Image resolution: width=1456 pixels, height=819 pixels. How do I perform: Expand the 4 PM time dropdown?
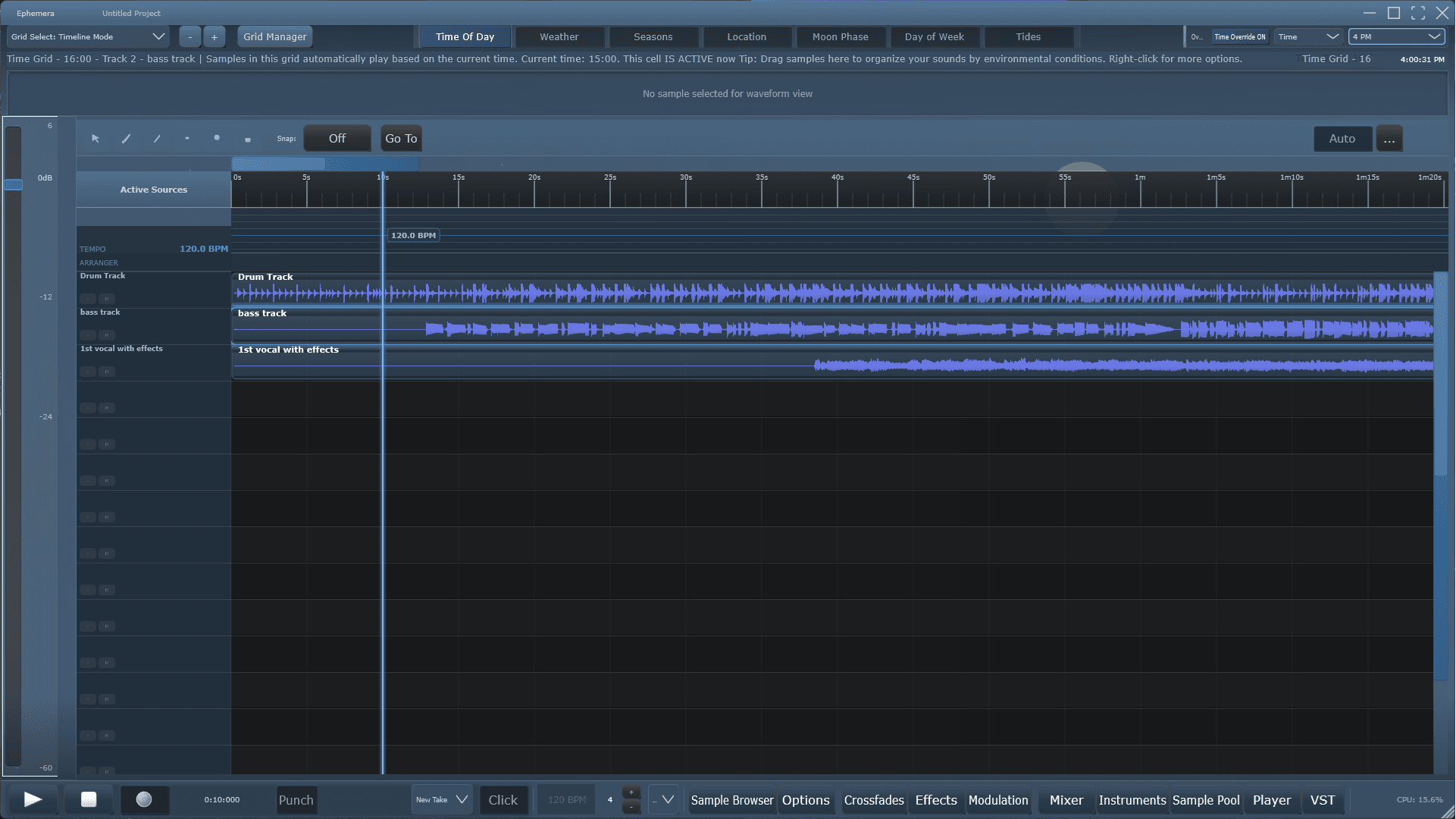1396,36
